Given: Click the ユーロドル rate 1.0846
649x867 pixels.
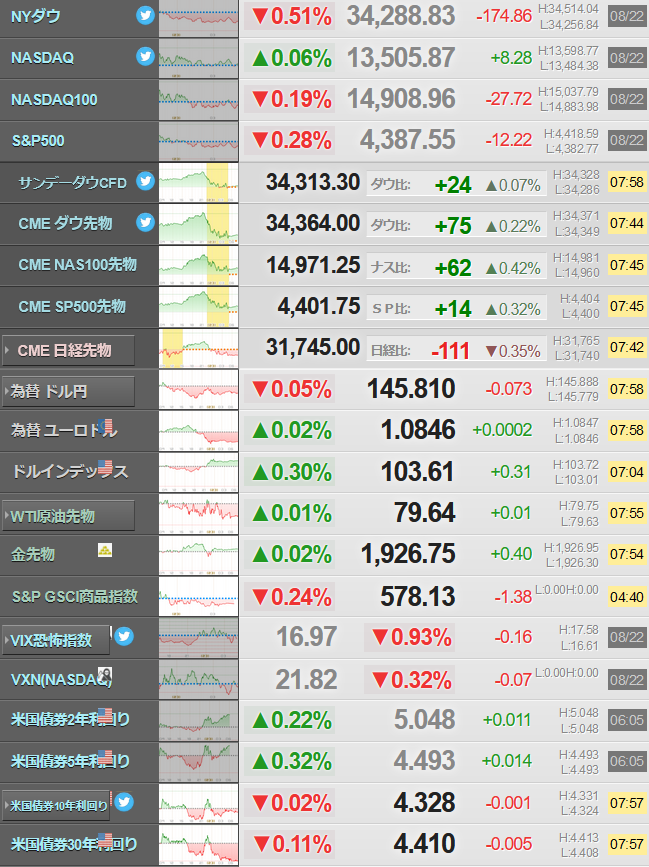Looking at the screenshot, I should coord(418,430).
